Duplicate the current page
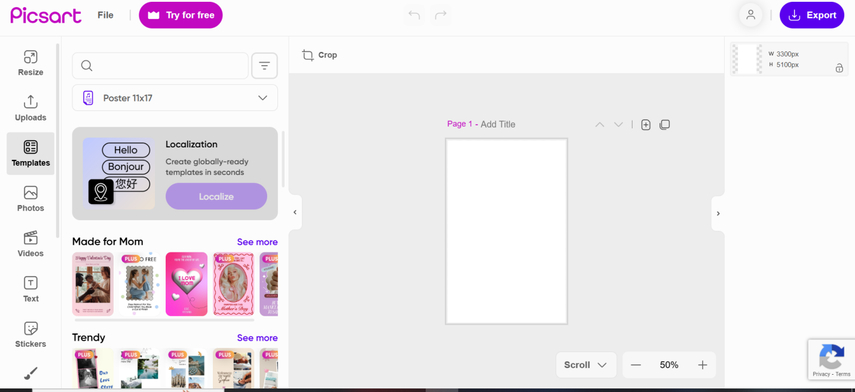Screen dimensions: 855x392 click(664, 125)
